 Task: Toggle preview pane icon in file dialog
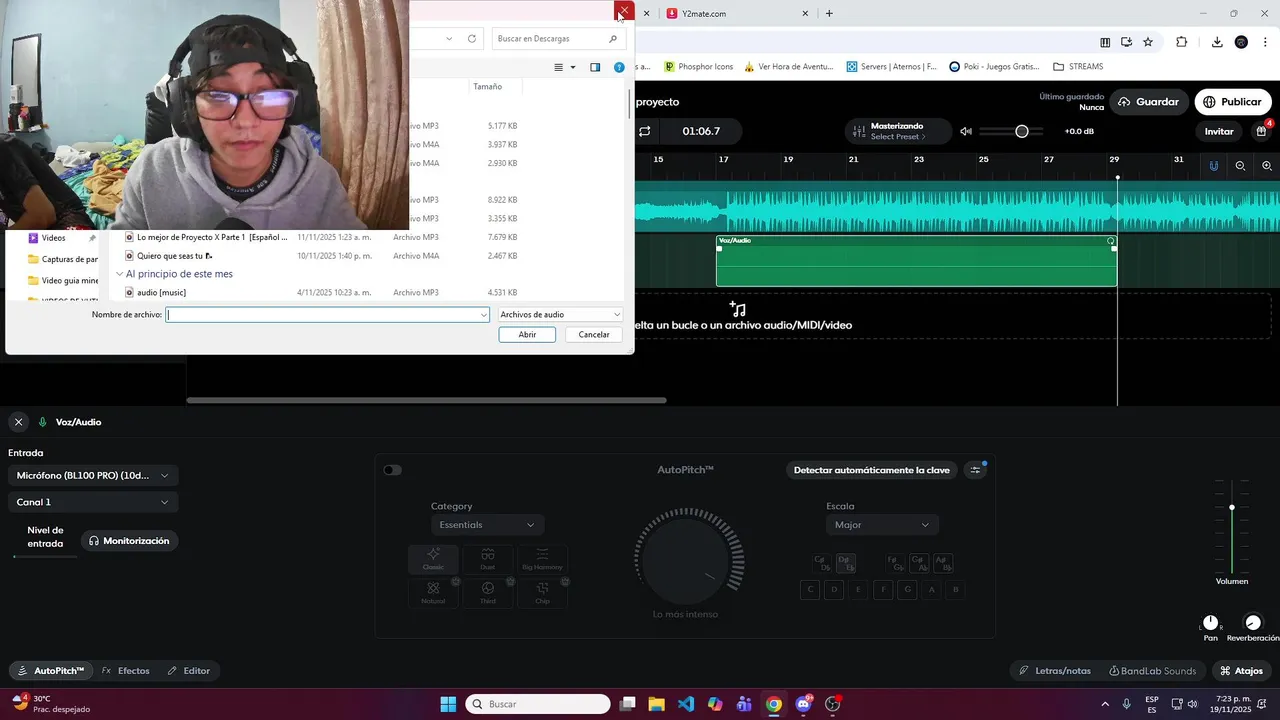point(595,67)
